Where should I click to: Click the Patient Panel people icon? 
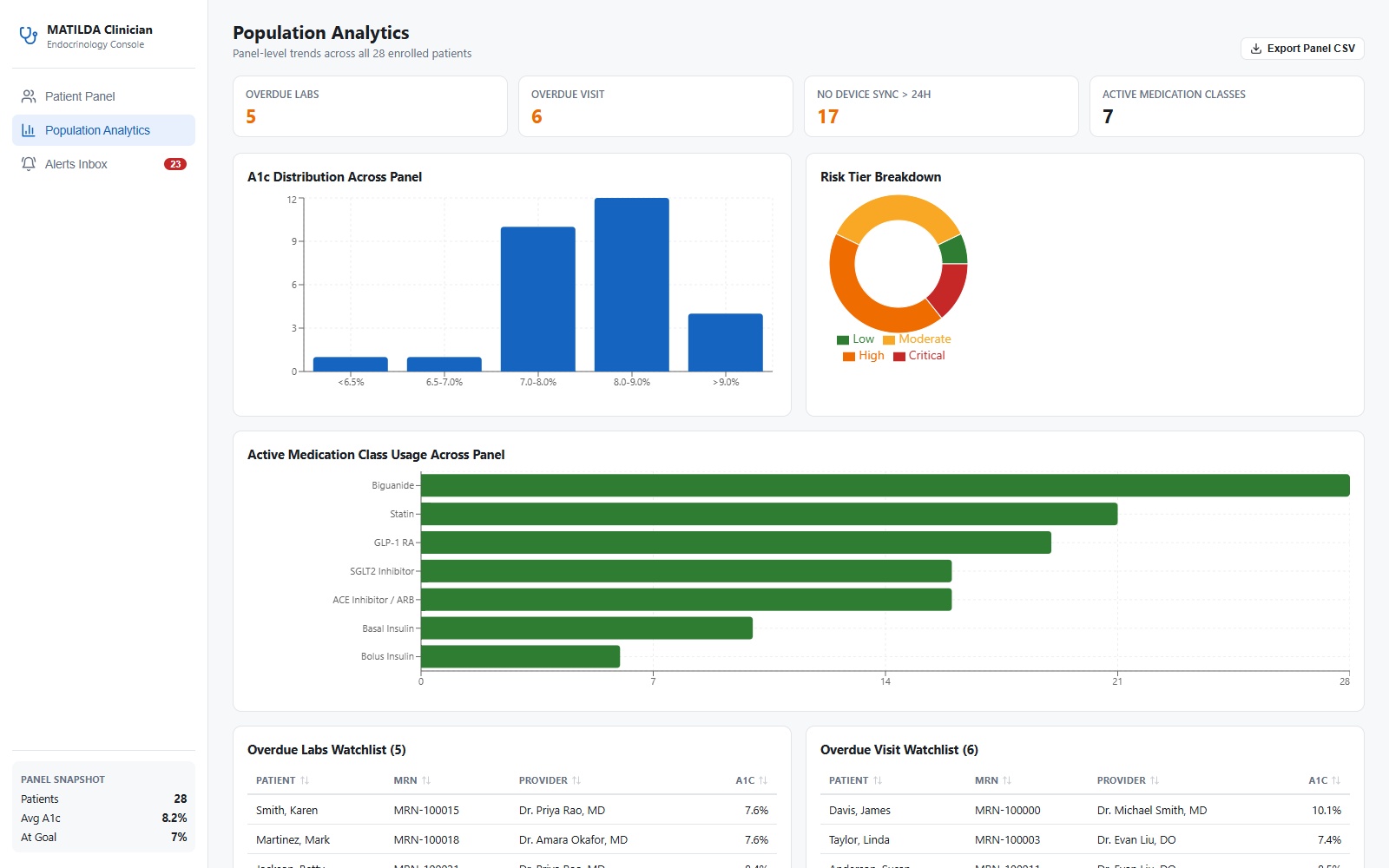tap(29, 96)
